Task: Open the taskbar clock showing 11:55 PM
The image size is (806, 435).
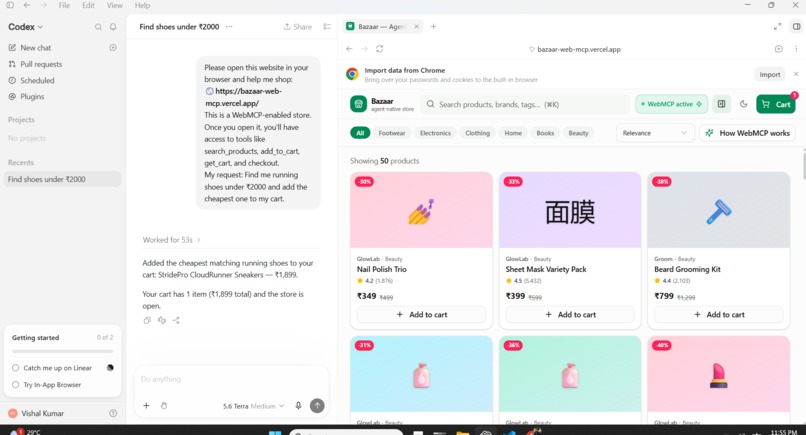Action: tap(784, 432)
